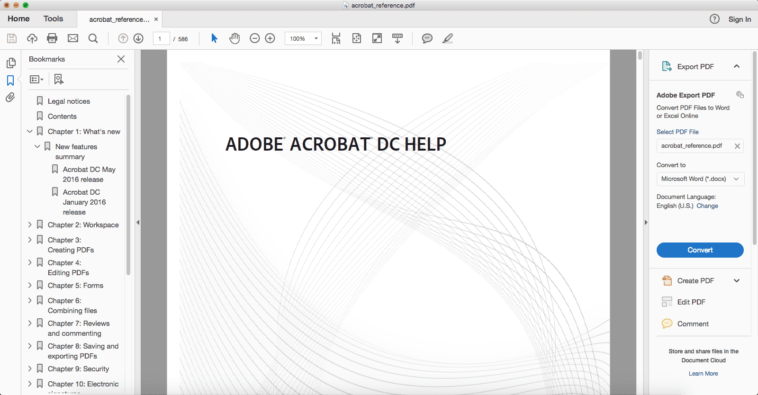The width and height of the screenshot is (758, 395).
Task: Open Contents bookmark
Action: click(62, 116)
